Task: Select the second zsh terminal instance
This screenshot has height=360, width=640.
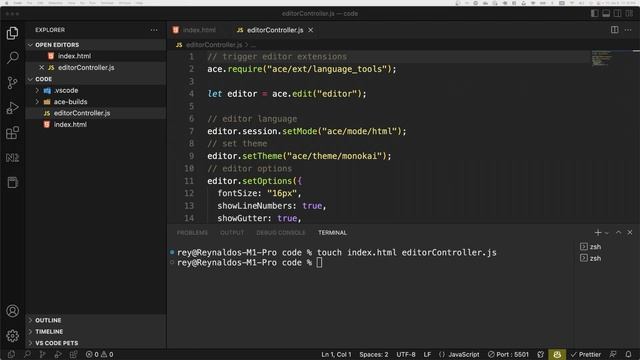Action: [591, 258]
